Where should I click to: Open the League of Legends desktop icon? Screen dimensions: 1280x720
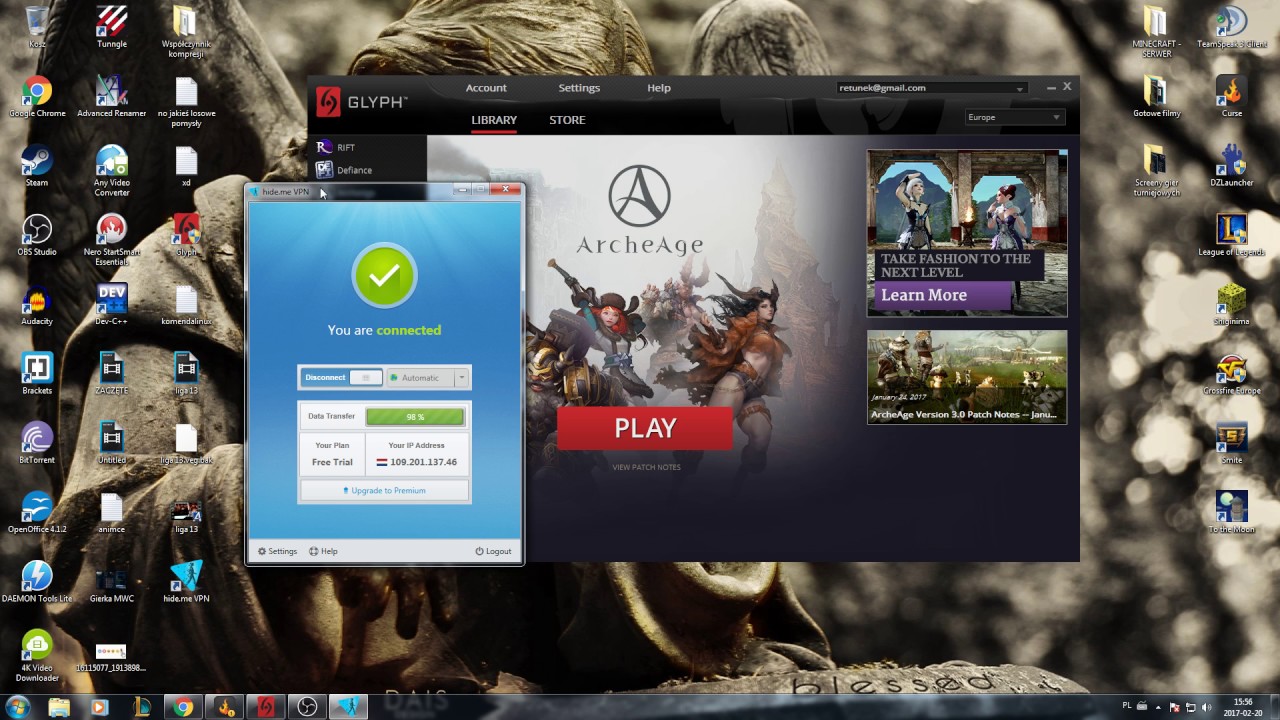pos(1231,234)
